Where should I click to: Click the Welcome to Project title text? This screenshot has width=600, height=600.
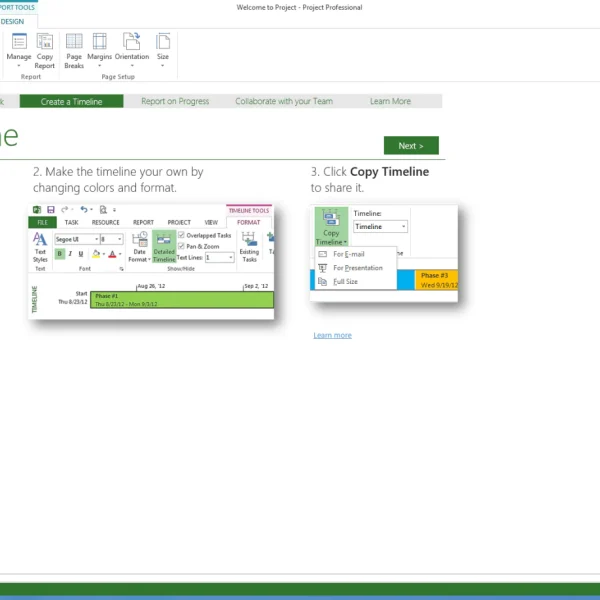299,7
